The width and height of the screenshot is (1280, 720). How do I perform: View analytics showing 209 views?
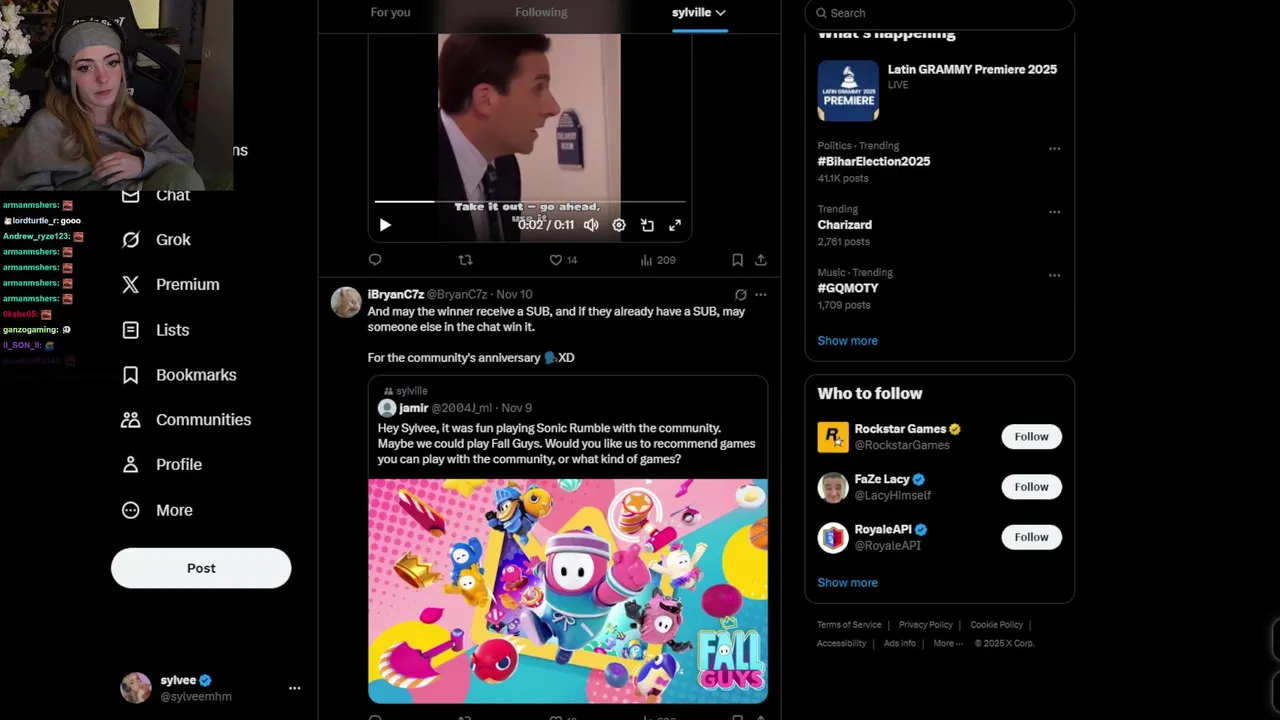[658, 260]
